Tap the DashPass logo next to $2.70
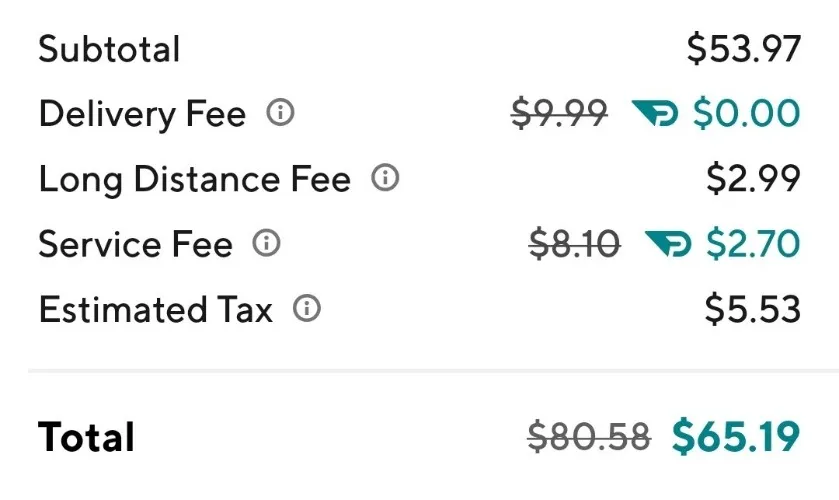The width and height of the screenshot is (839, 500). pyautogui.click(x=668, y=244)
